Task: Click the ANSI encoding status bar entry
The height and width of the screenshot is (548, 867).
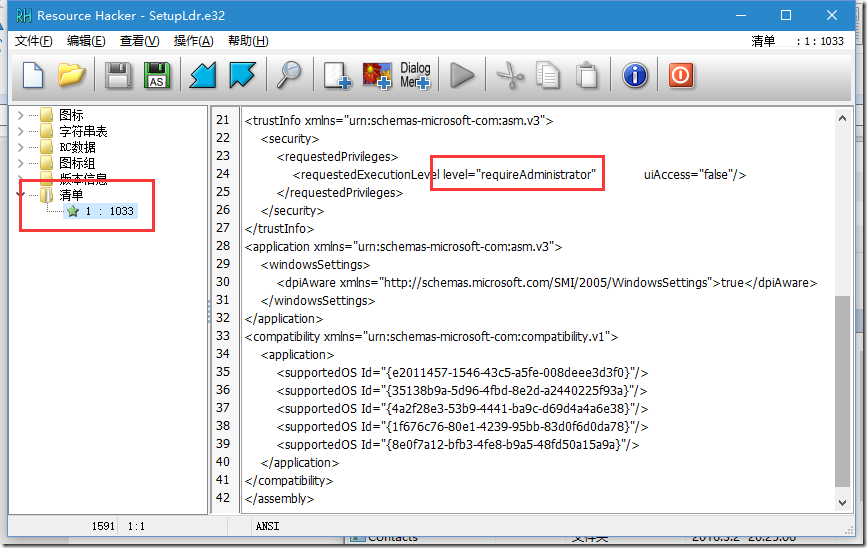Action: click(268, 526)
